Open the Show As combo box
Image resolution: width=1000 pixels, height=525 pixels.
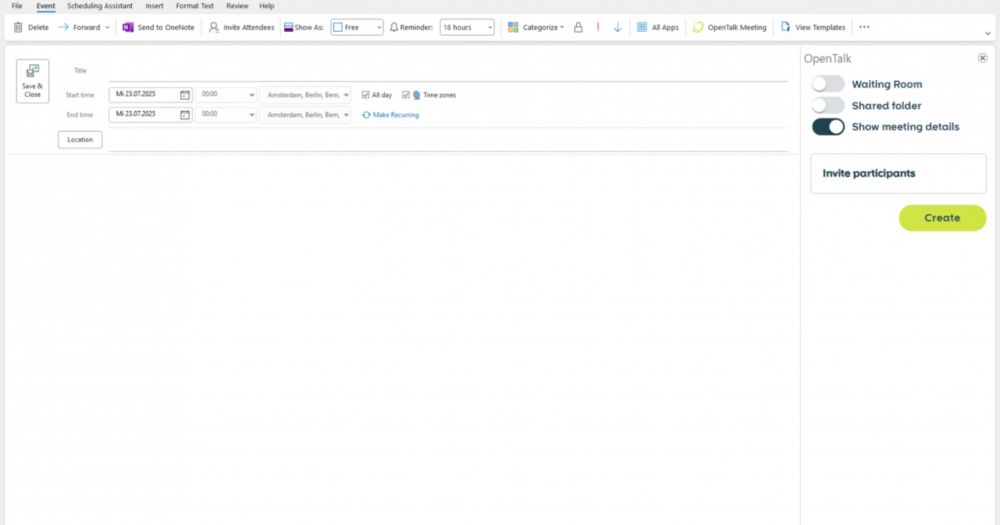click(357, 27)
